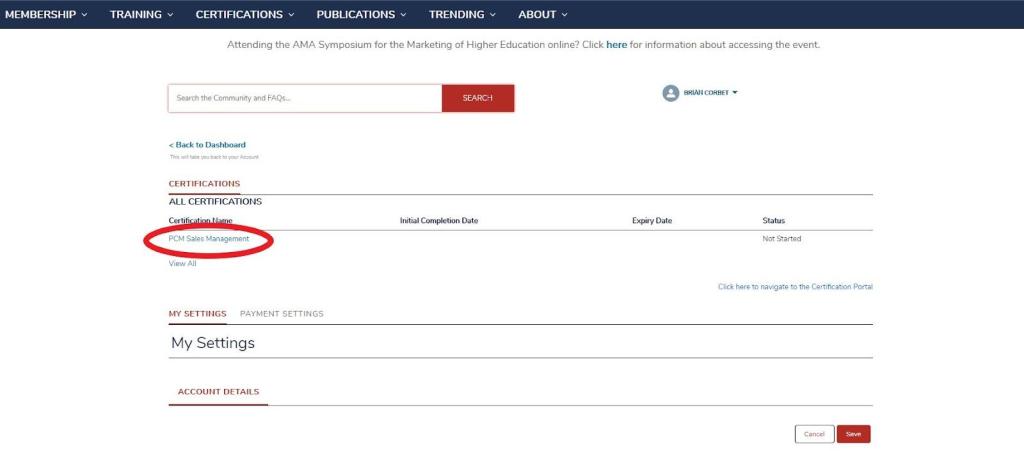Navigate to the Certification Portal link
1024x451 pixels.
(795, 287)
